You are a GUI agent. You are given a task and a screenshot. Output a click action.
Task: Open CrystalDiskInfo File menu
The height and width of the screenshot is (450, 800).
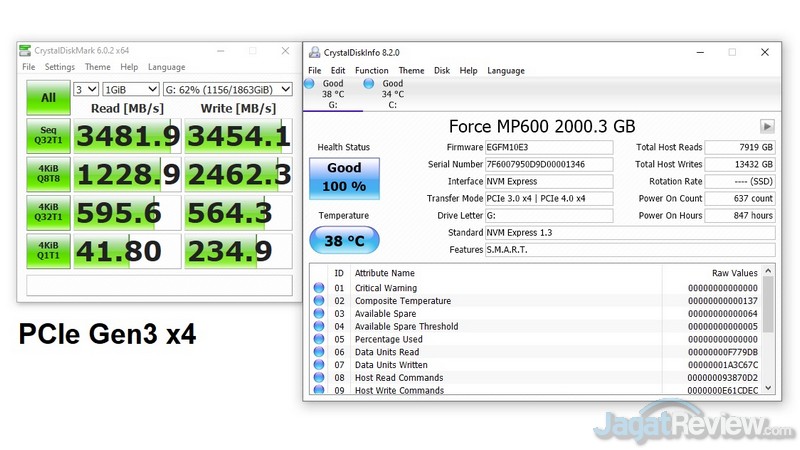(x=315, y=70)
